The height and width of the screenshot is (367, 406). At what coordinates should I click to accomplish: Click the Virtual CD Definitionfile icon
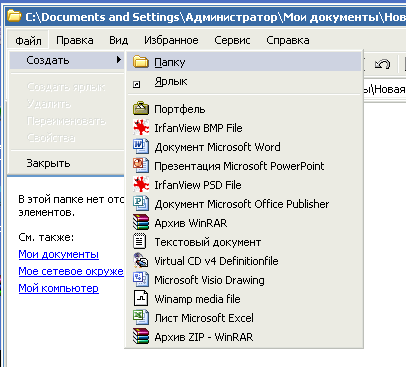(141, 261)
